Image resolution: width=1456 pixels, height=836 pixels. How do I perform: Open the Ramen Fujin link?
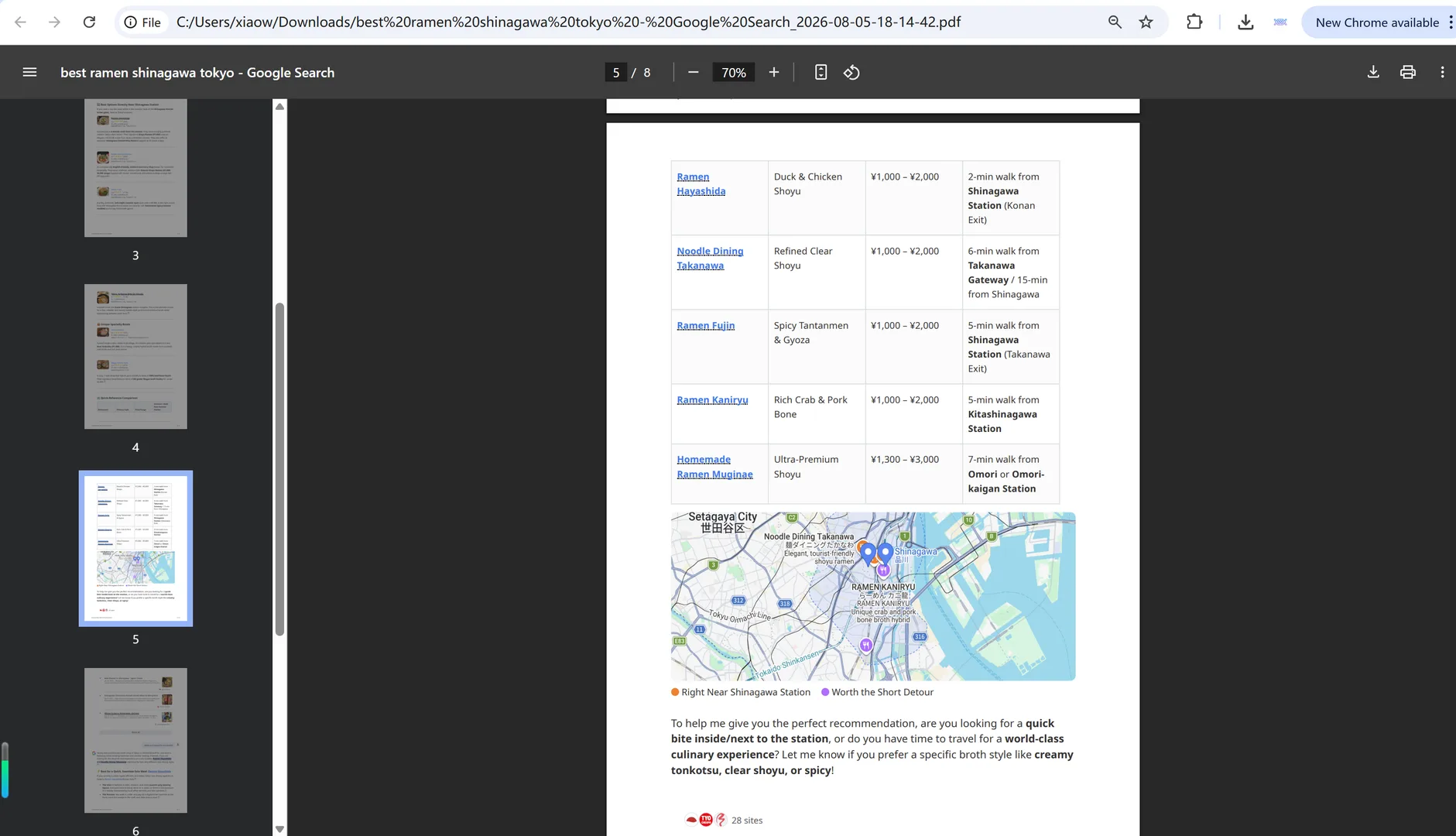coord(705,325)
